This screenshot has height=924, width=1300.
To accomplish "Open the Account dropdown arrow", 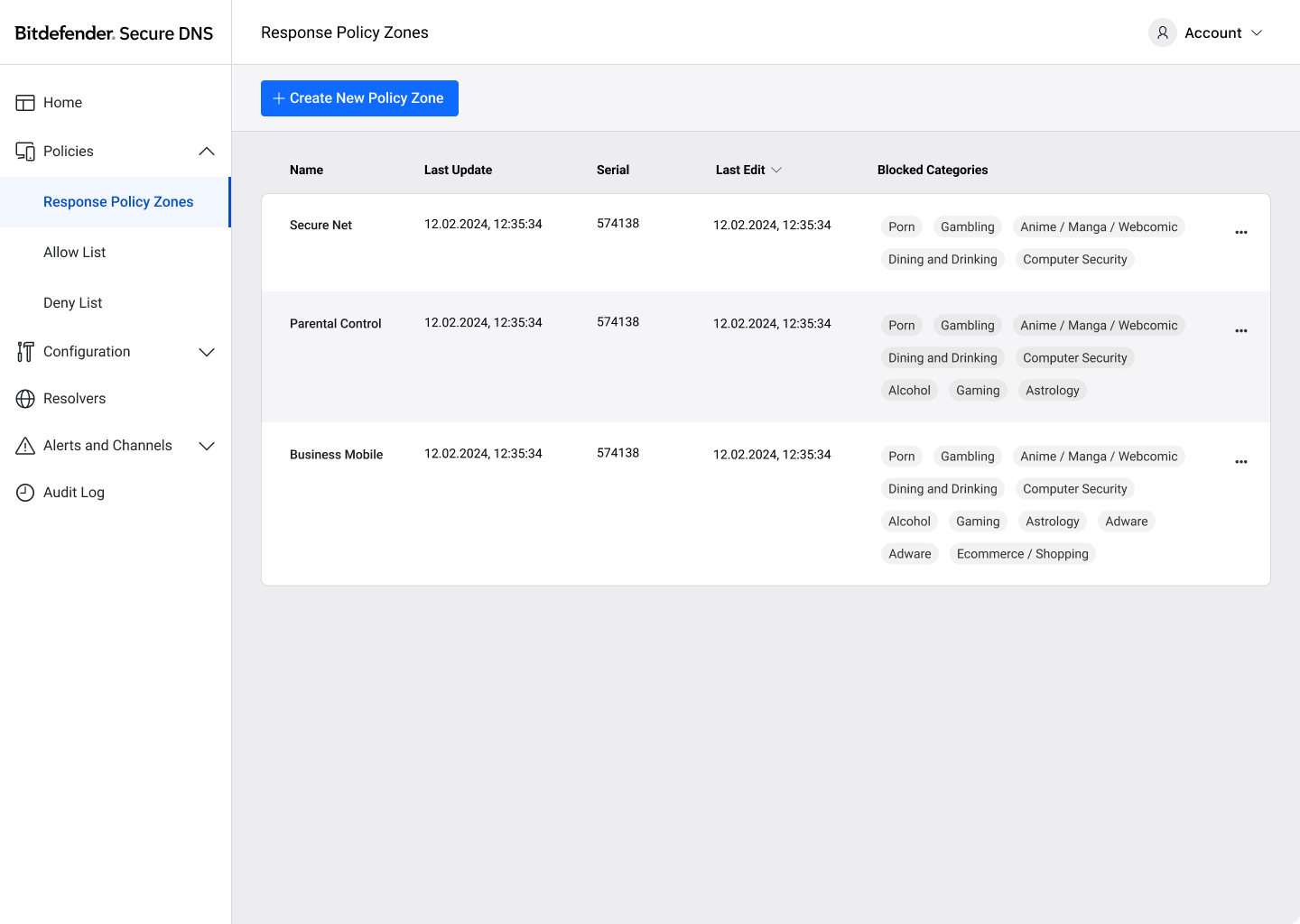I will pos(1257,32).
